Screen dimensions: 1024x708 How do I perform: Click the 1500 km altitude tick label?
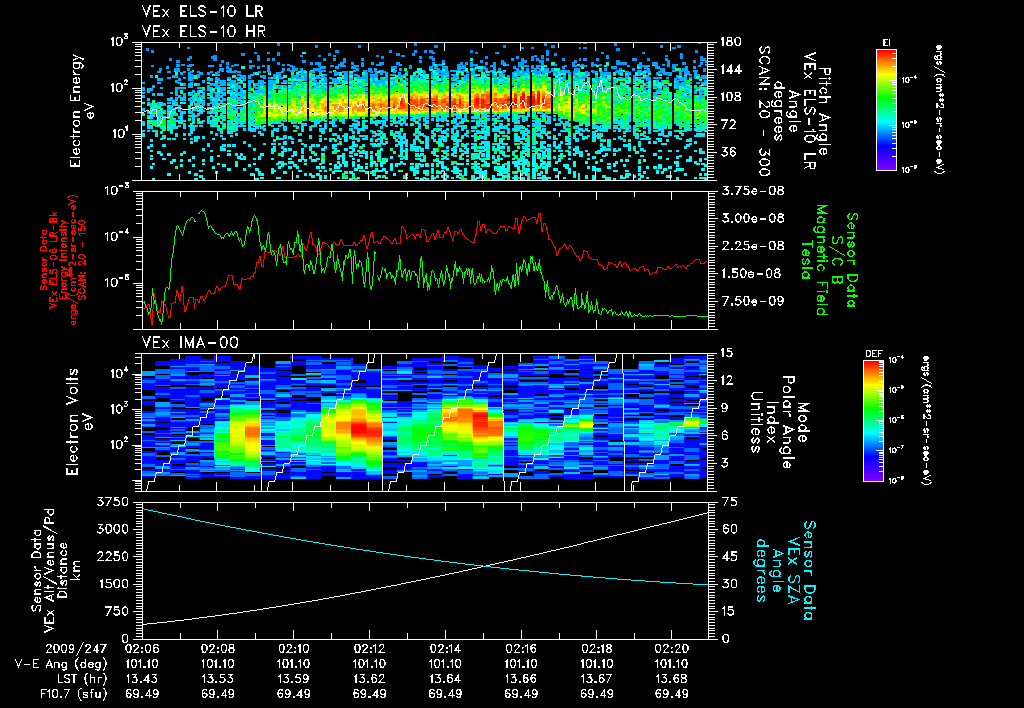click(x=112, y=584)
